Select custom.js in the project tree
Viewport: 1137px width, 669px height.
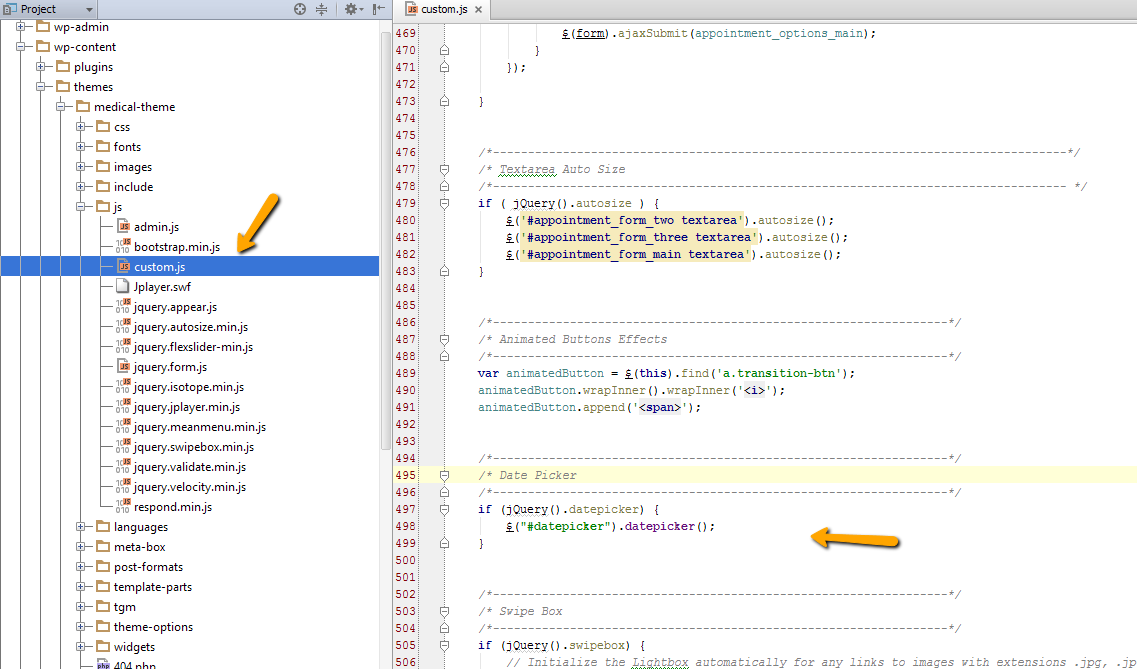click(x=160, y=267)
